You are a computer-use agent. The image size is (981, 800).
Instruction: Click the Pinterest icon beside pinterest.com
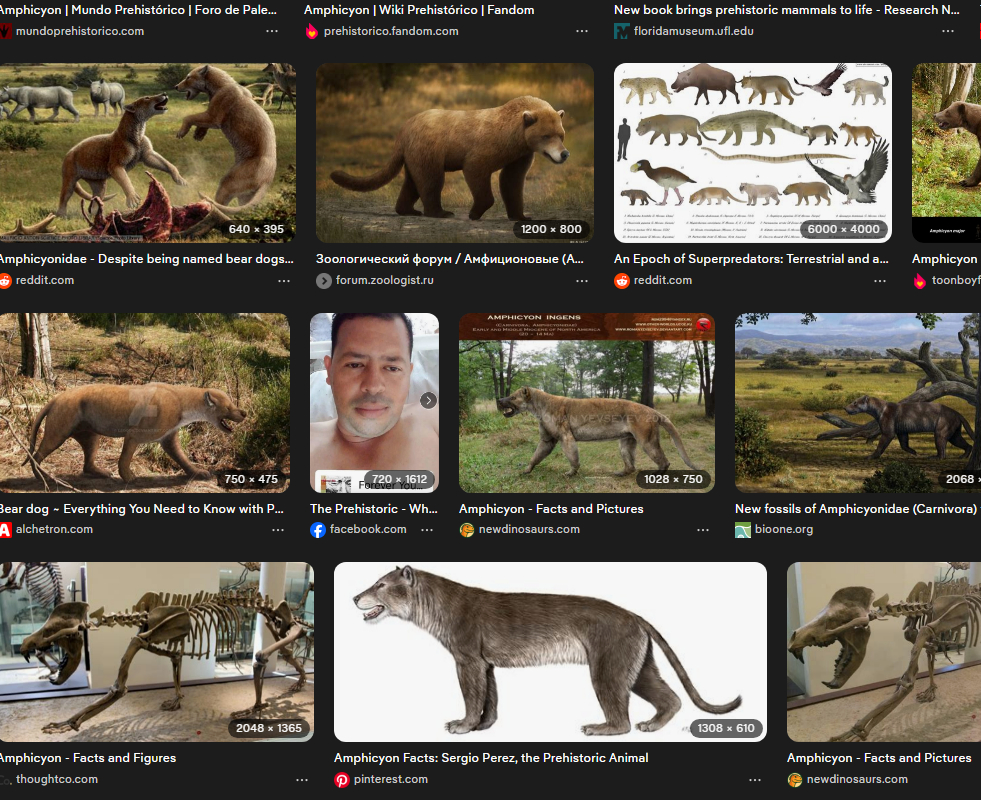(x=342, y=779)
